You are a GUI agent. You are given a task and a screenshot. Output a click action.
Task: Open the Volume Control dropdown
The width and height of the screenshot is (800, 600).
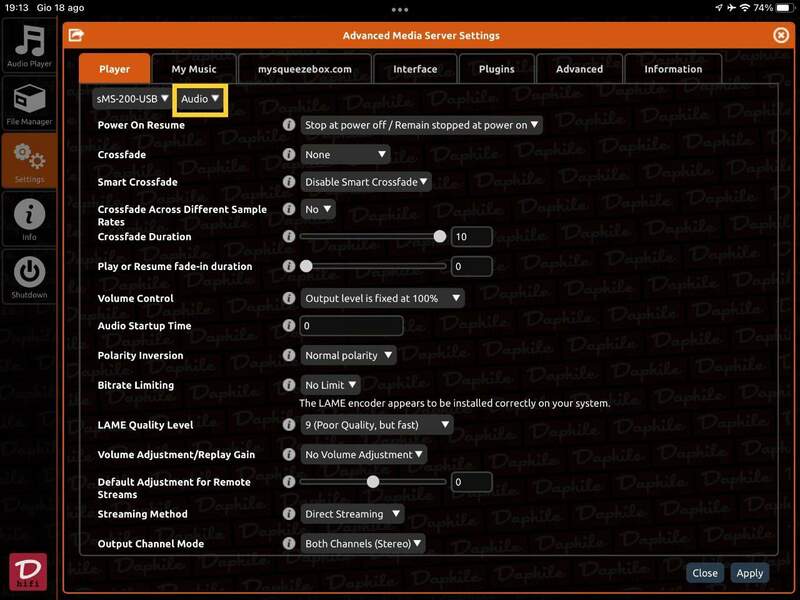point(383,298)
